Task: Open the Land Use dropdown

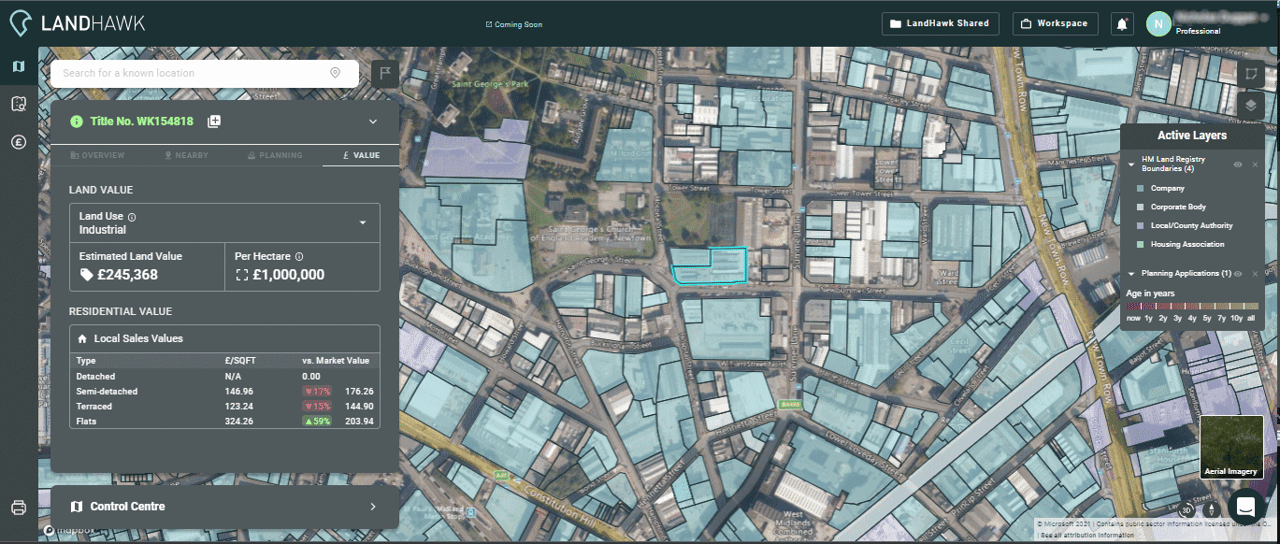Action: click(224, 223)
